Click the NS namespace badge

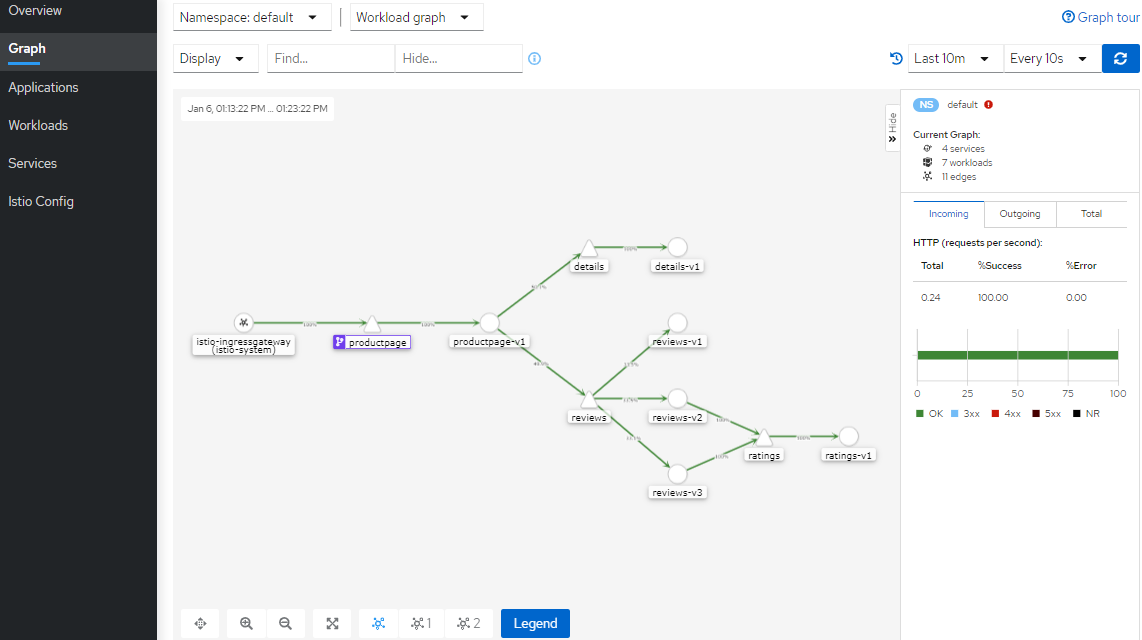tap(926, 105)
